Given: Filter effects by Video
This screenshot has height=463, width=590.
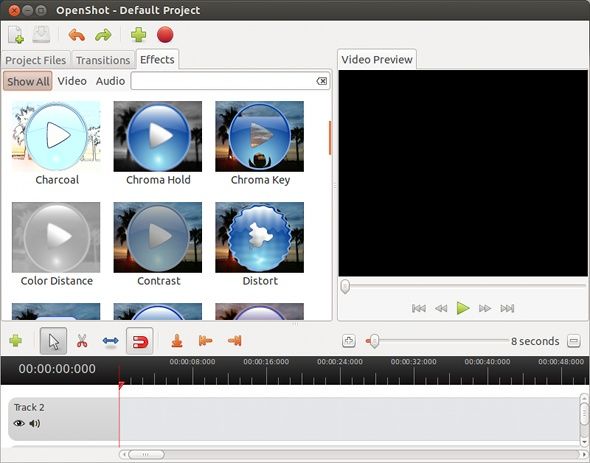Looking at the screenshot, I should click(72, 81).
